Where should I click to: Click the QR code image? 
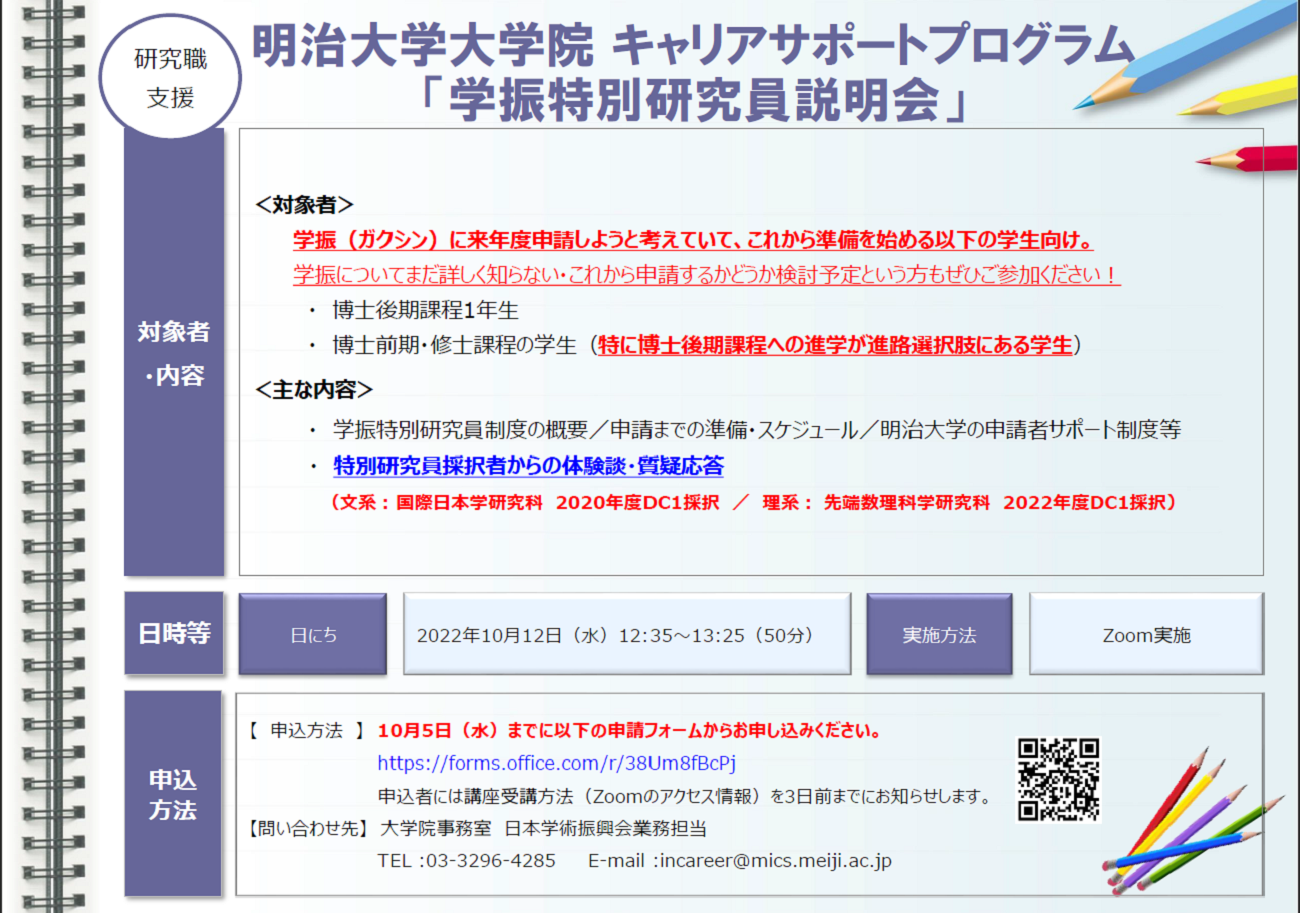coord(1058,780)
